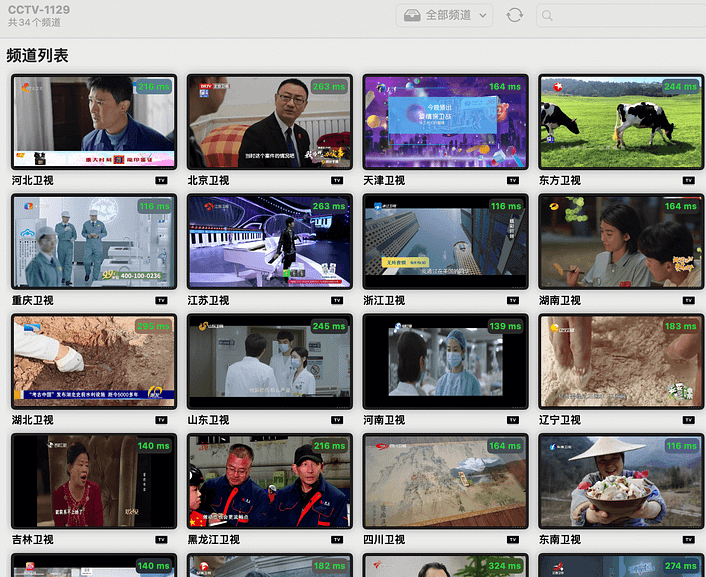Select the 辽宁卫视 channel name

560,420
